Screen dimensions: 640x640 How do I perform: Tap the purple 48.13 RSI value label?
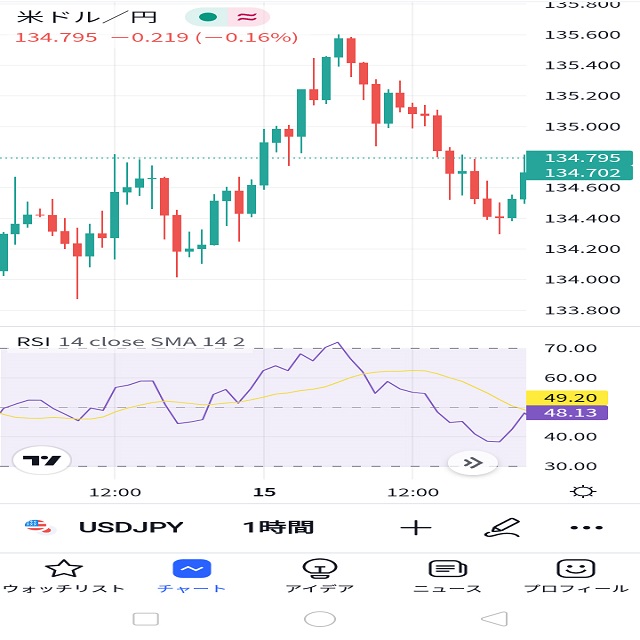(x=567, y=413)
